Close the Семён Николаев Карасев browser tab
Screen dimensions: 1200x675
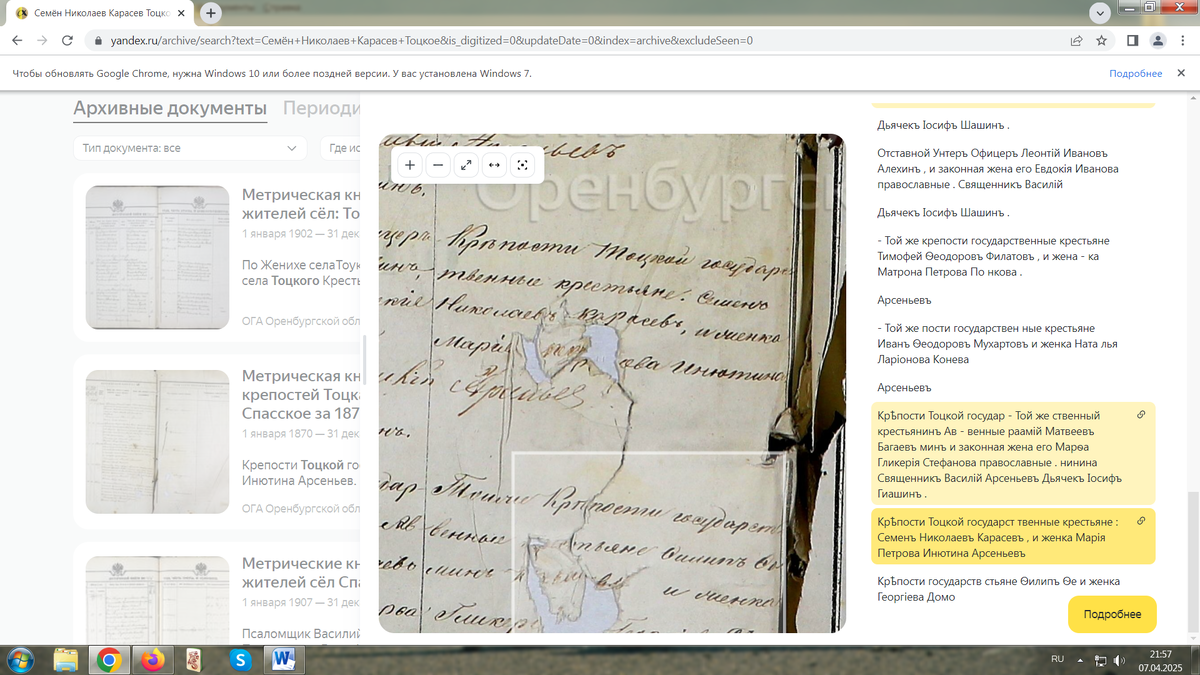point(183,13)
